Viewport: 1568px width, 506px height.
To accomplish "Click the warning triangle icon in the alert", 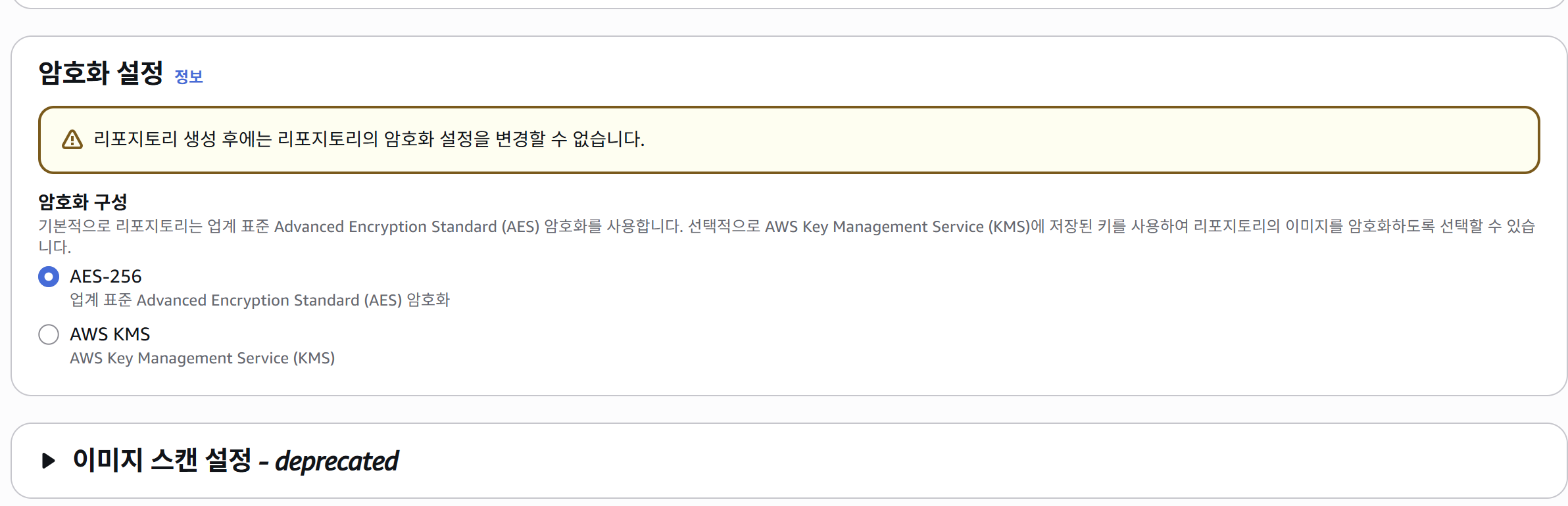I will pos(72,140).
